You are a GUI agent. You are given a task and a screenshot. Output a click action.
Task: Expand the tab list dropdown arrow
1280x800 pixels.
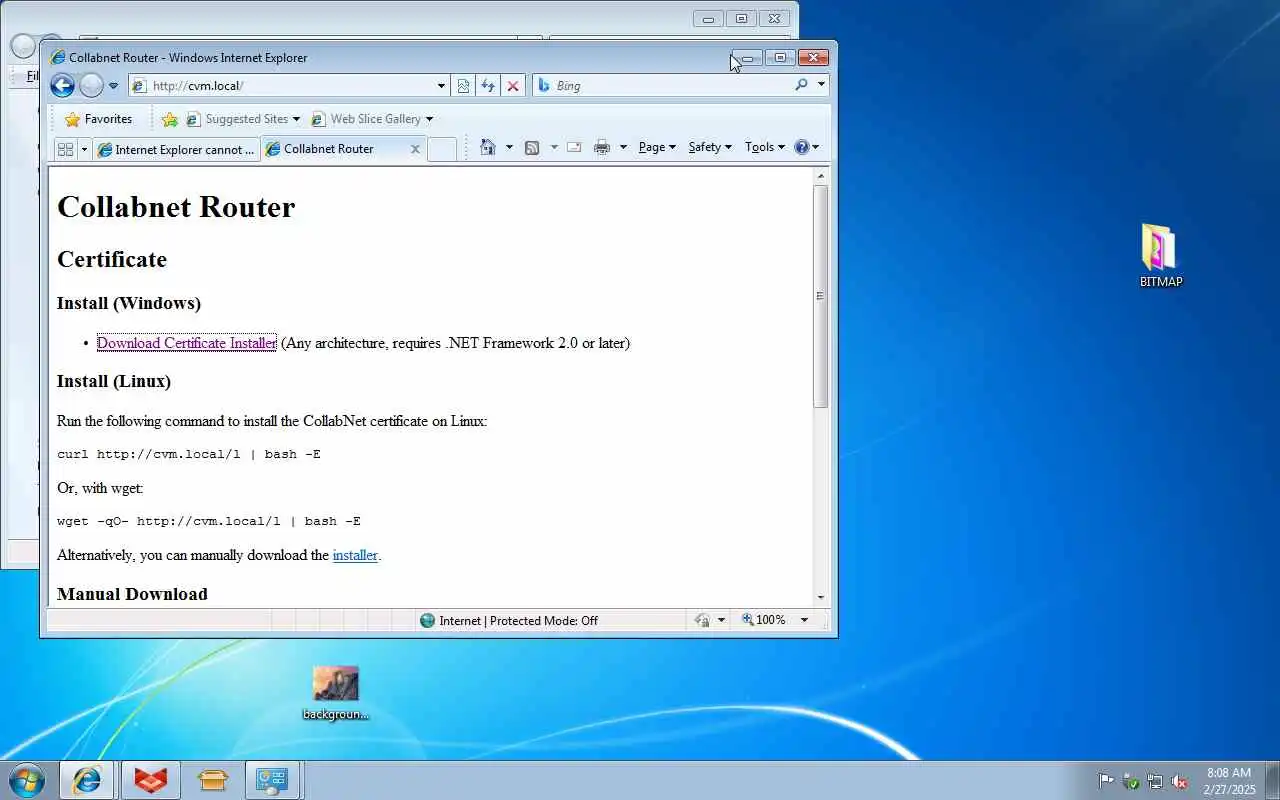pyautogui.click(x=84, y=149)
